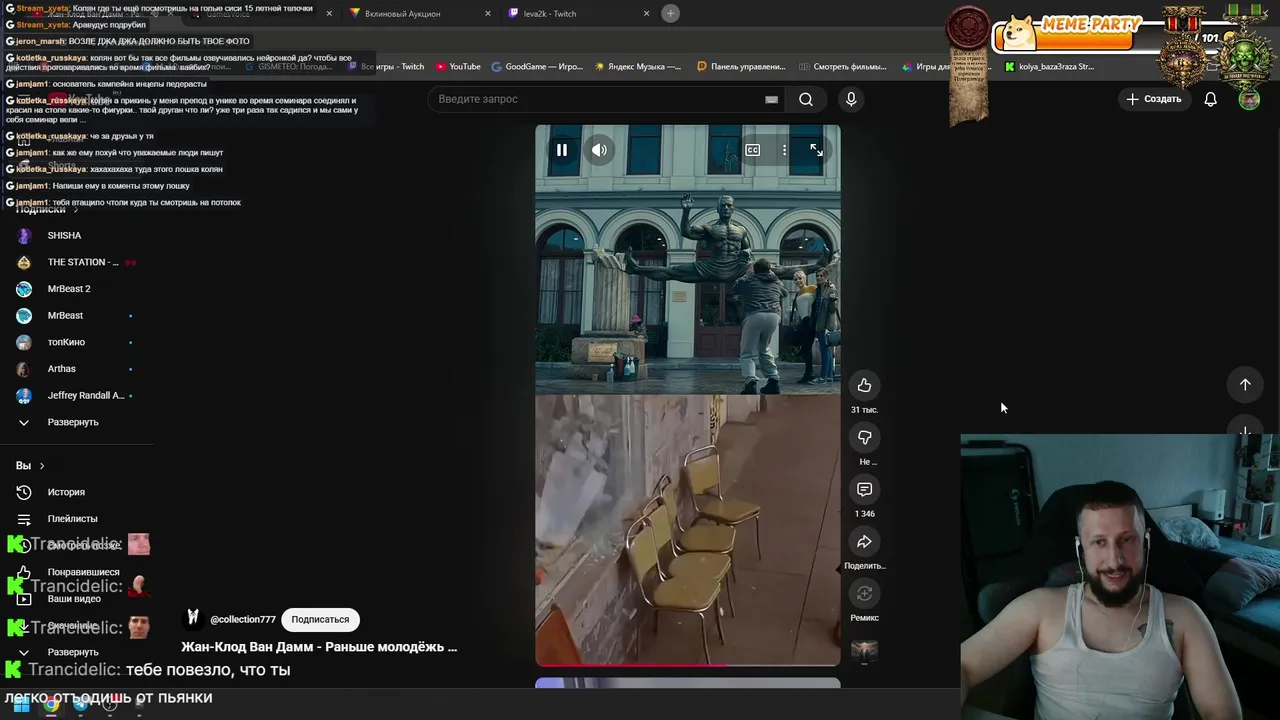Enter fullscreen on the Shorts player
Image resolution: width=1280 pixels, height=720 pixels.
816,150
